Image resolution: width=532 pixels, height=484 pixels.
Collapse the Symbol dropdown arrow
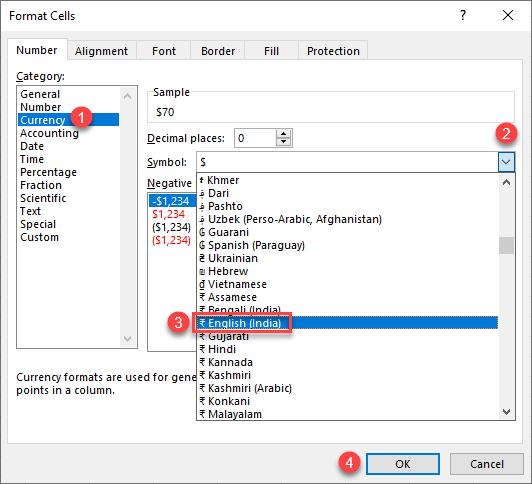[x=506, y=162]
